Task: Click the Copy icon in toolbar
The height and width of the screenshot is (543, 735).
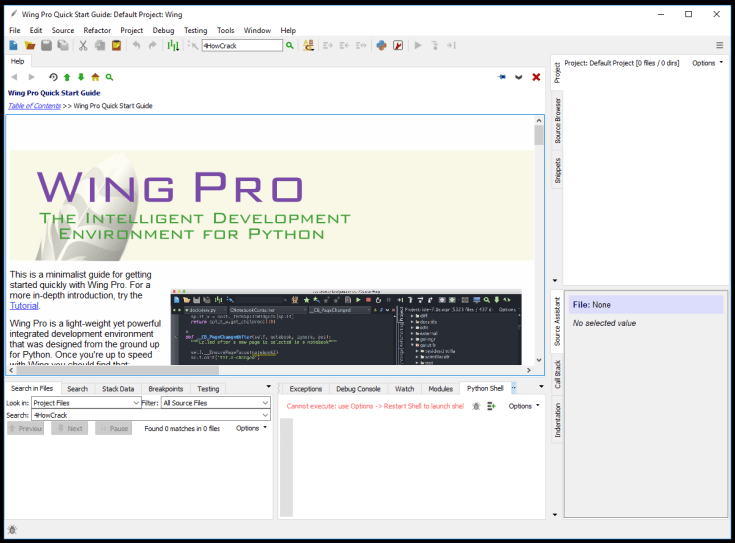Action: [100, 45]
